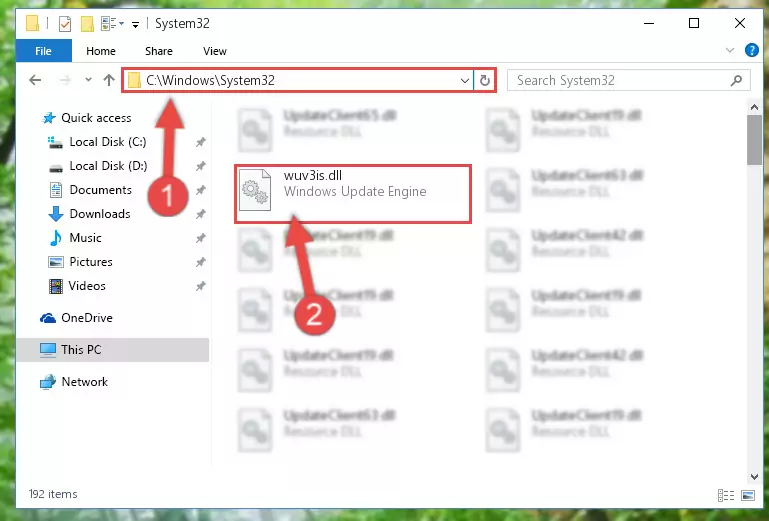
Task: Click the pin icon beside Videos
Action: tap(201, 286)
